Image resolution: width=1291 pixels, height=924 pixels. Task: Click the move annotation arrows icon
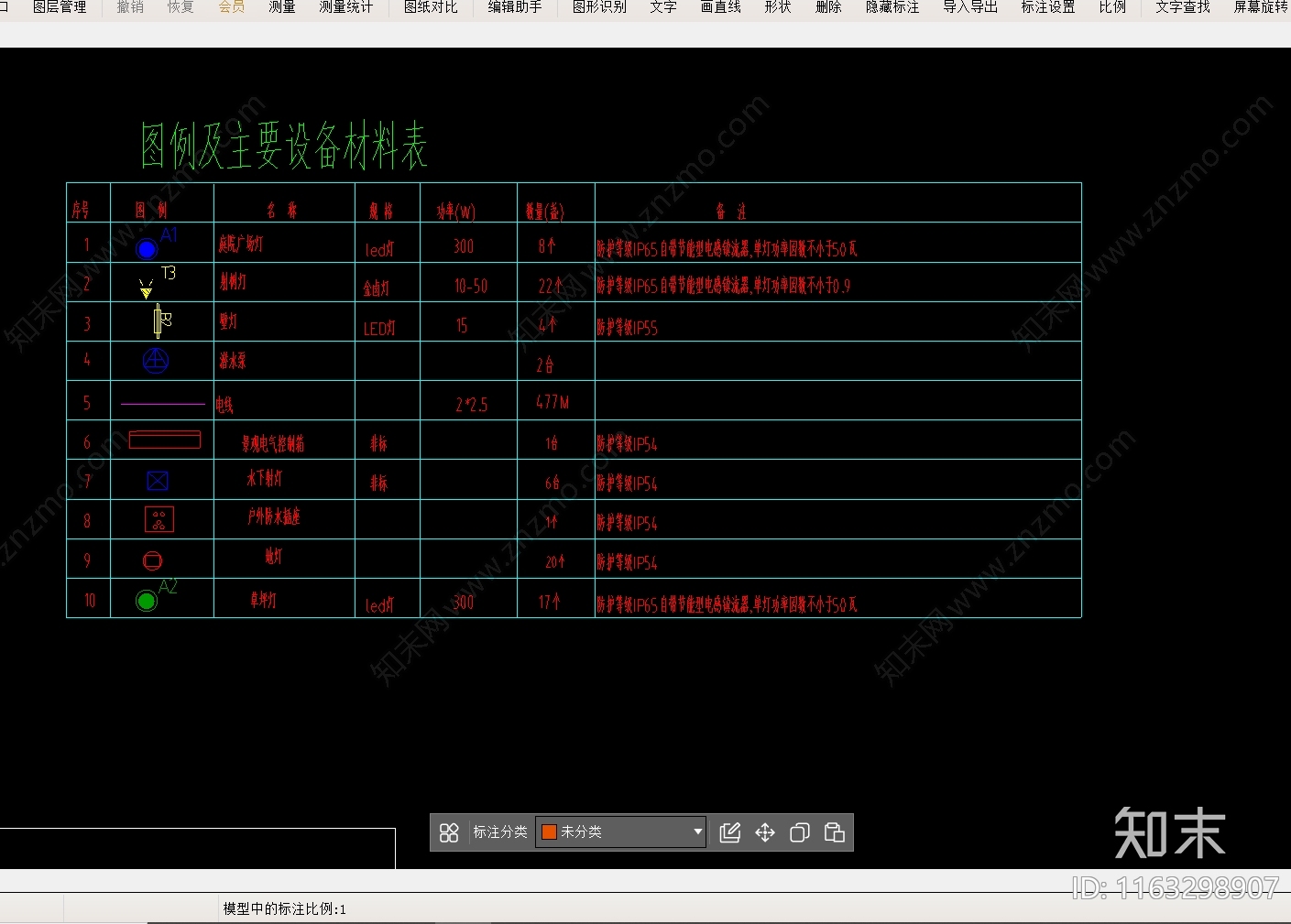765,832
